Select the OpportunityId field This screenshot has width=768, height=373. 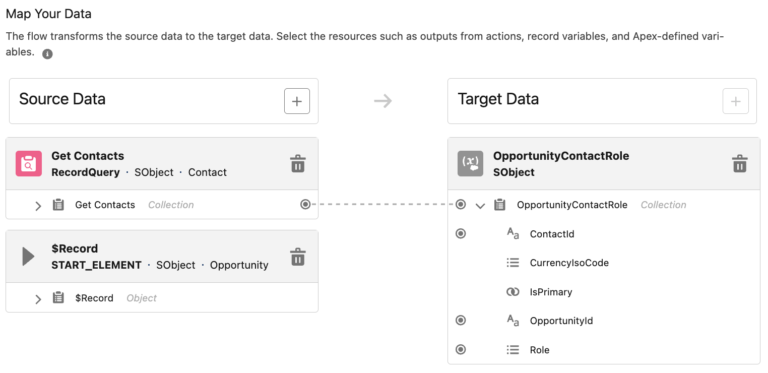561,321
